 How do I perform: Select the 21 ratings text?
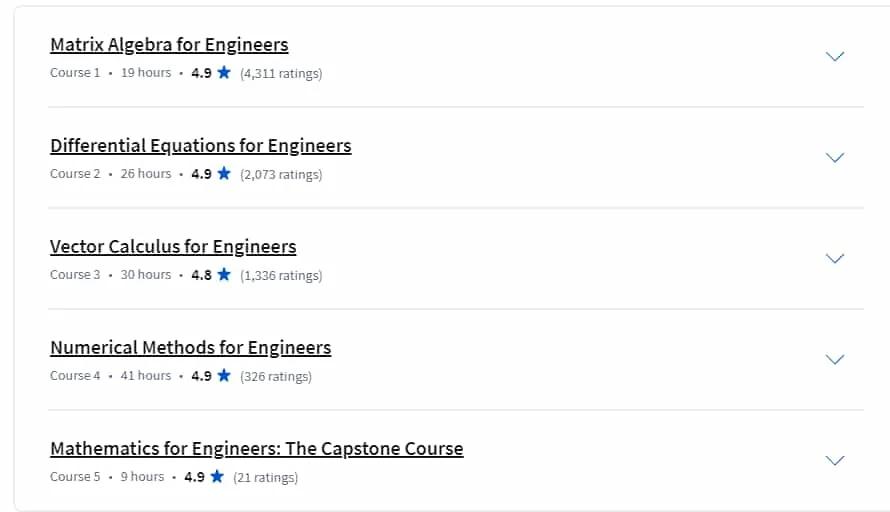[x=266, y=477]
